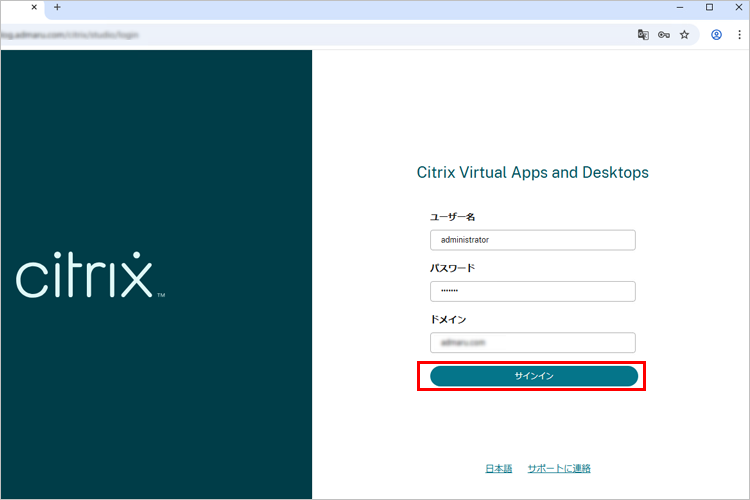
Task: Open a new tab with the plus icon
Action: point(57,8)
